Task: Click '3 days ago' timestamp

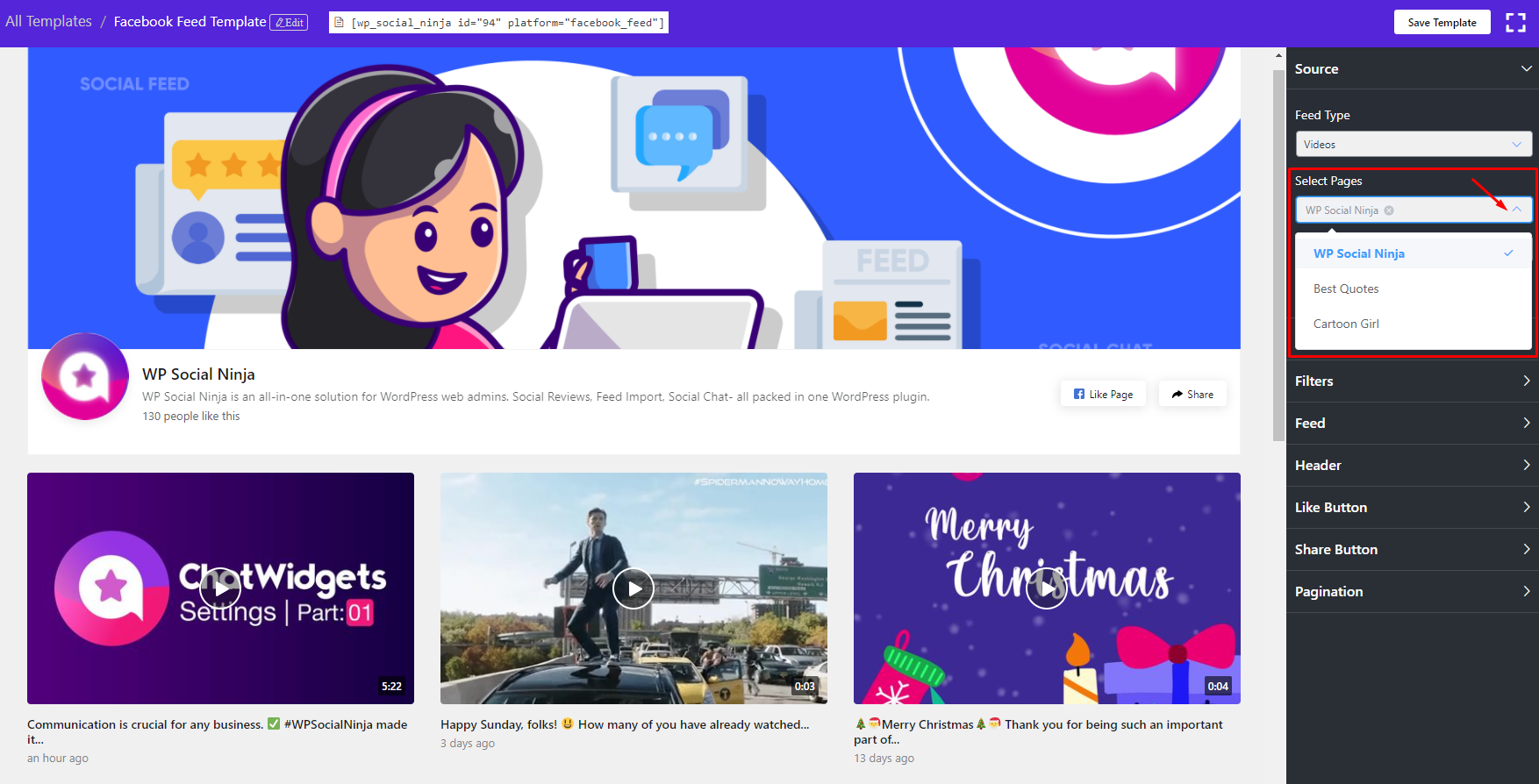Action: tap(468, 744)
